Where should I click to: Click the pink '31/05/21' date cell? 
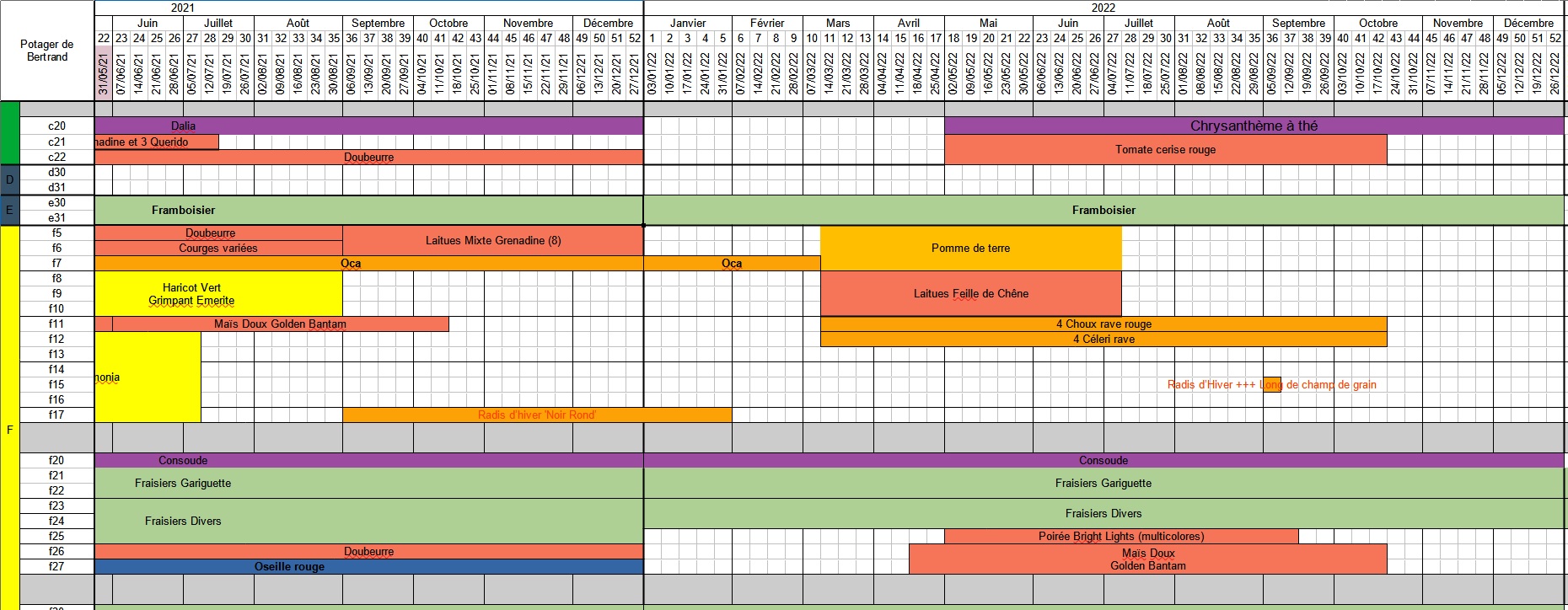click(x=104, y=74)
